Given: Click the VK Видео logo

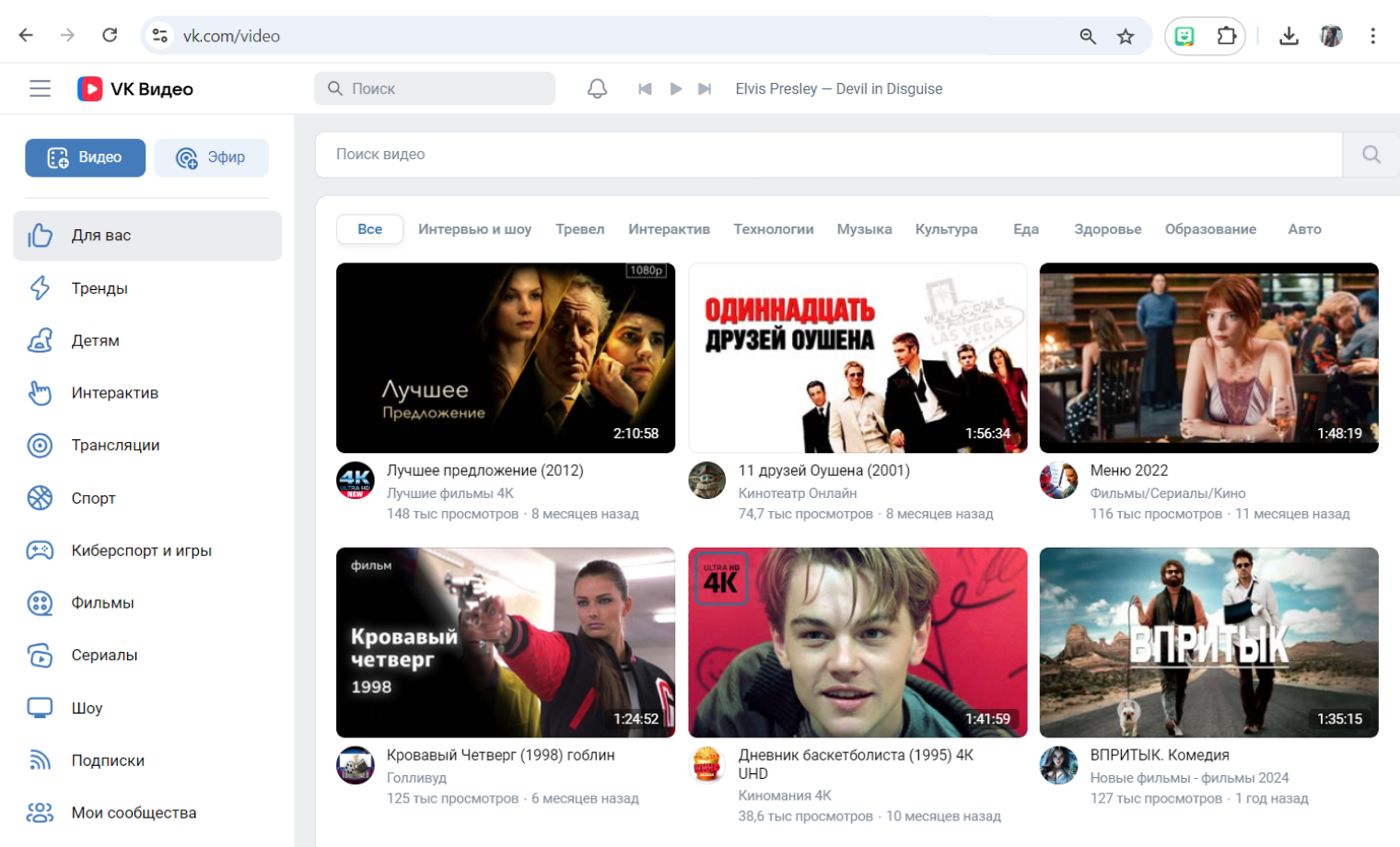Looking at the screenshot, I should click(x=135, y=88).
